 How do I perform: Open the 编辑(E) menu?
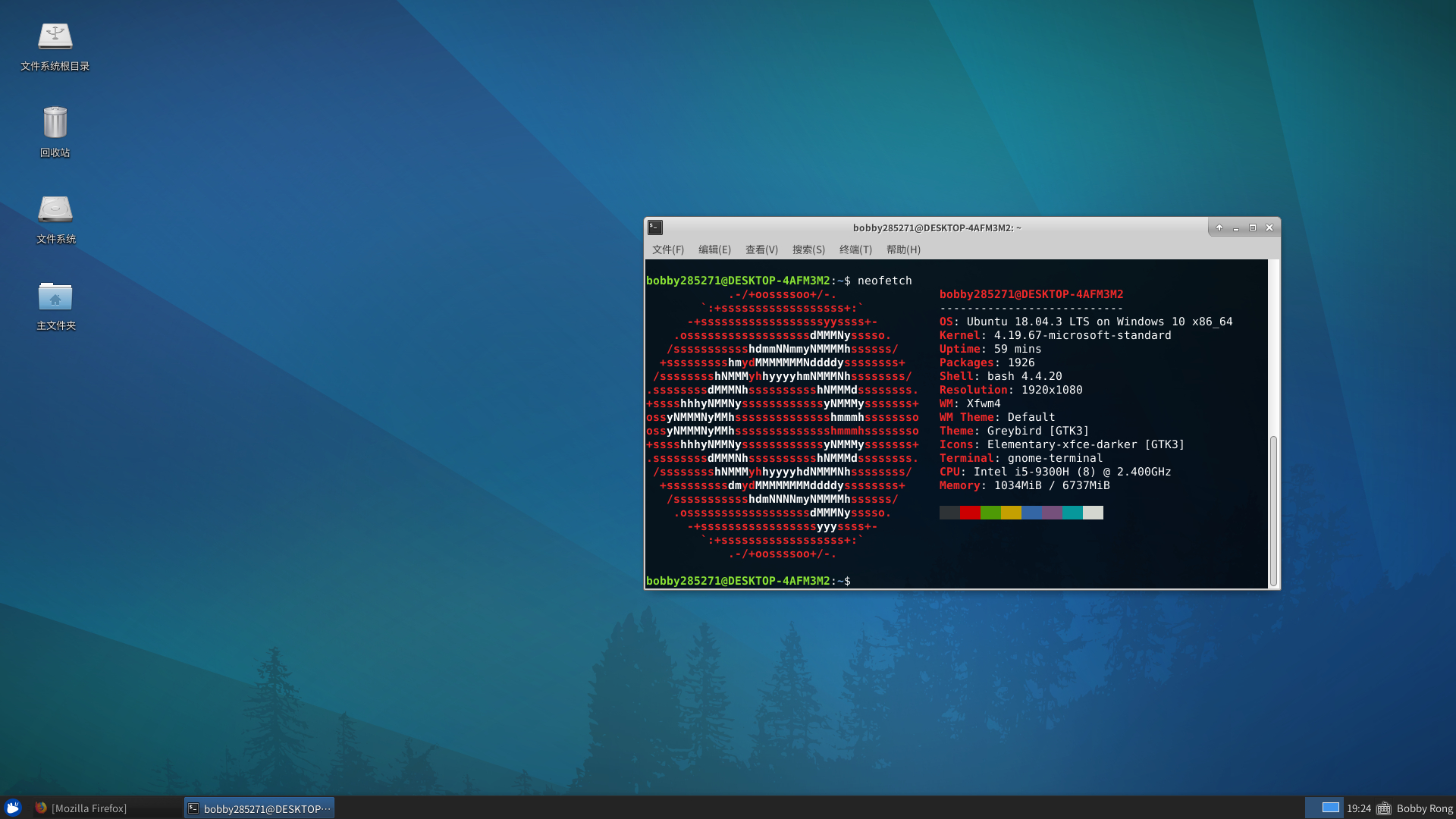pyautogui.click(x=714, y=249)
